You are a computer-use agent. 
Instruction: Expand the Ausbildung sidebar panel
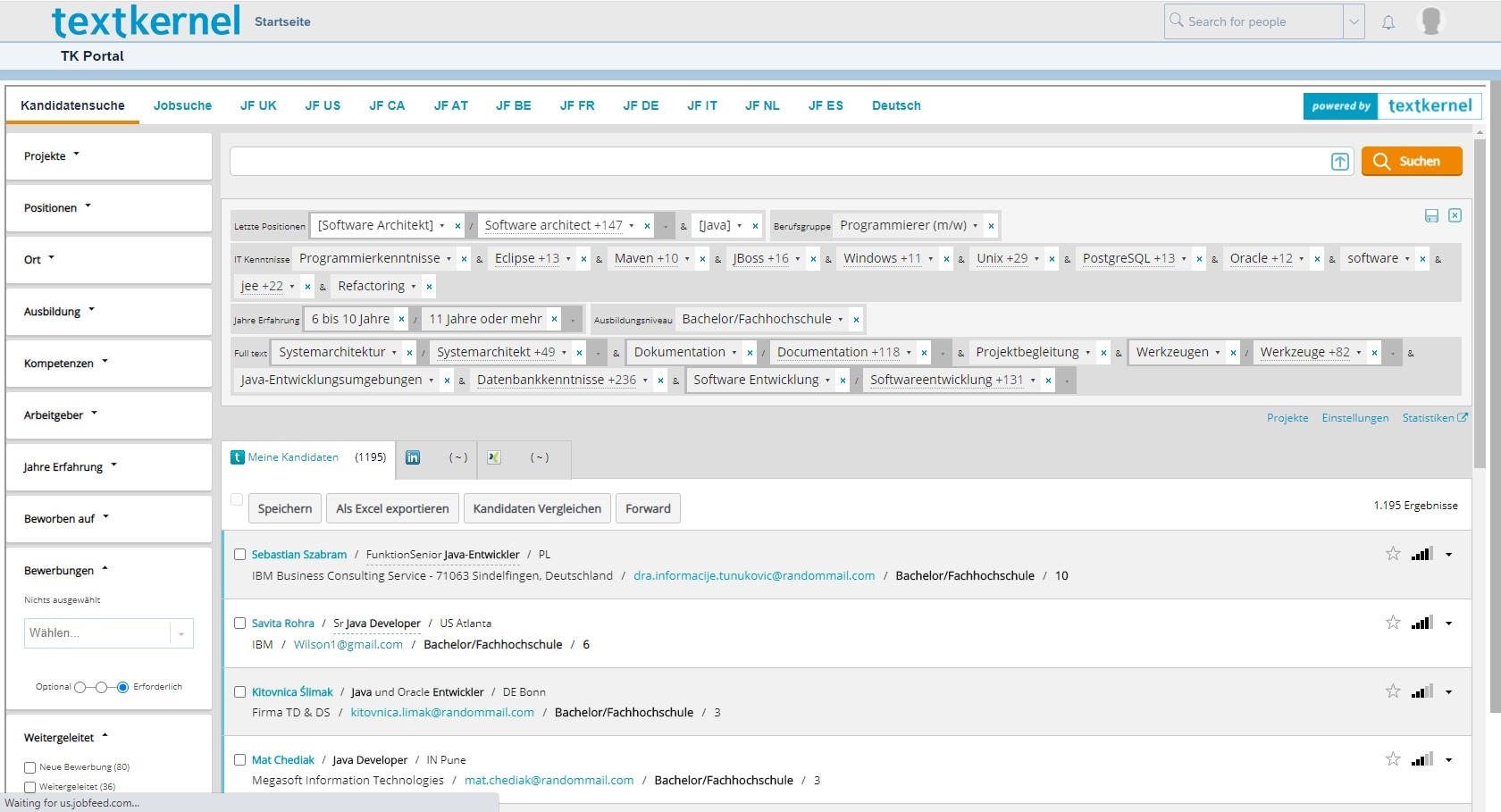pos(109,312)
